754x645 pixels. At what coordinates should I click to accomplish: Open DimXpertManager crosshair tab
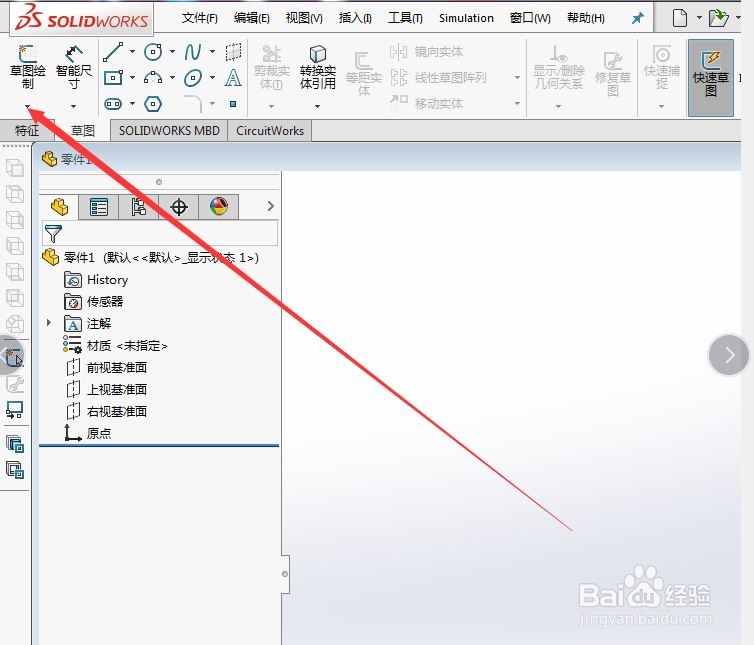[179, 207]
